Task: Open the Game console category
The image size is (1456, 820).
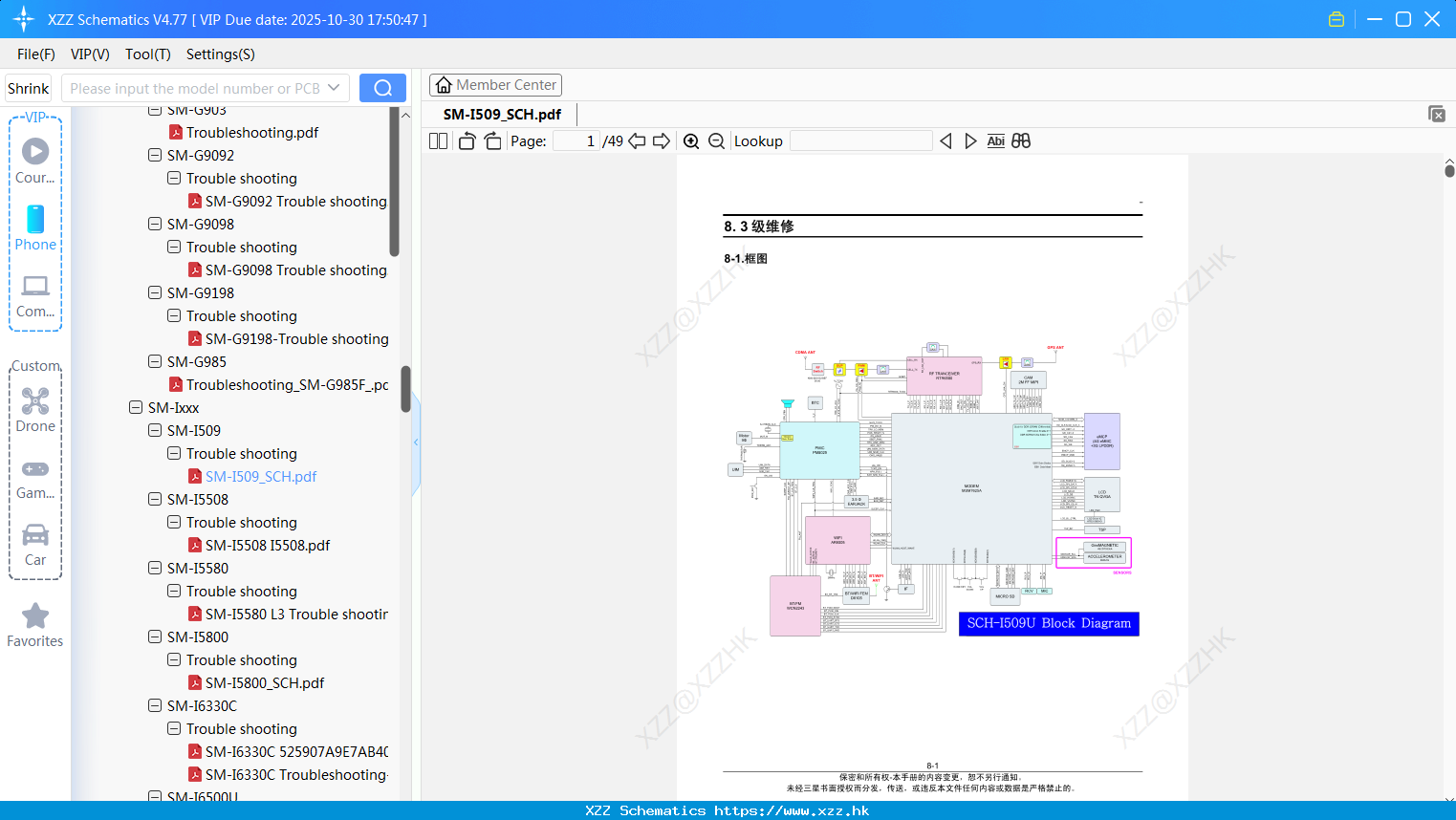Action: pyautogui.click(x=35, y=478)
